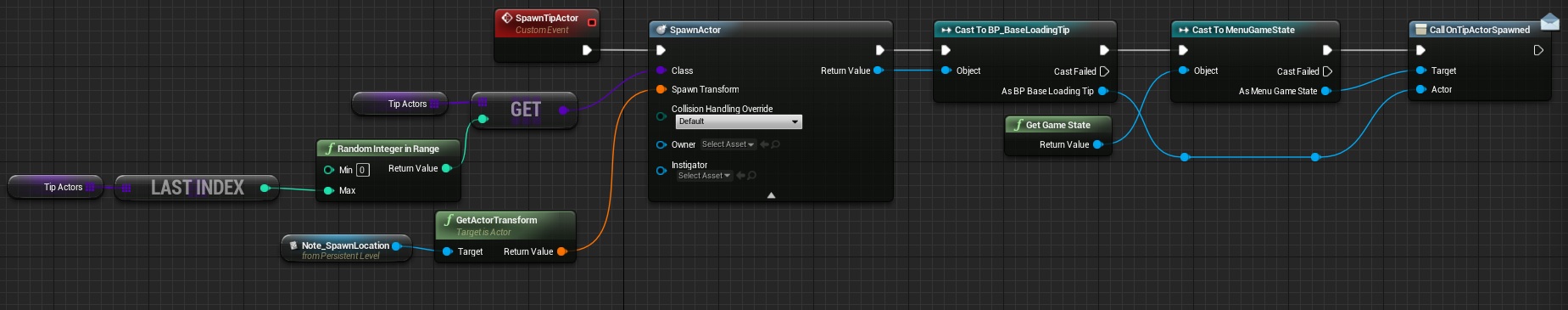This screenshot has width=1568, height=310.
Task: Click Call OnTipActorSpawned exec output pin
Action: (x=1538, y=50)
